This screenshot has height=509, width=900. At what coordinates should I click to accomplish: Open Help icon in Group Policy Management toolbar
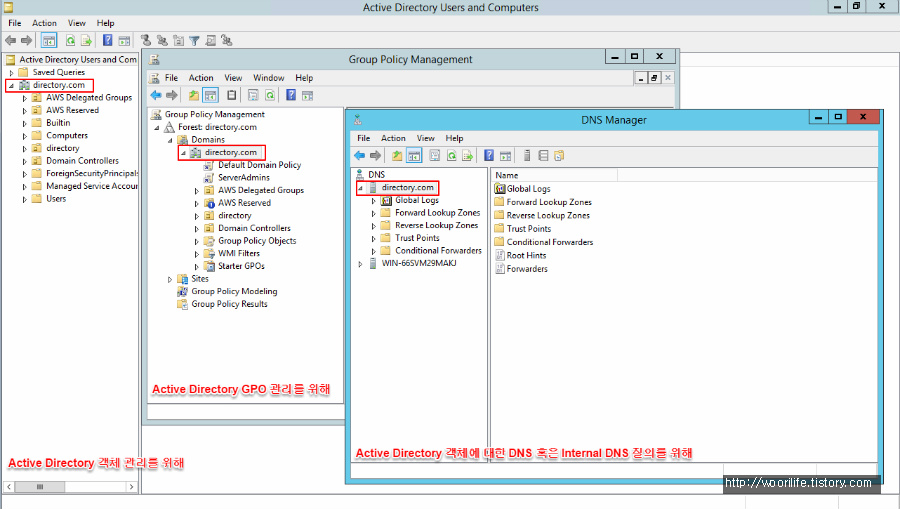pos(291,95)
